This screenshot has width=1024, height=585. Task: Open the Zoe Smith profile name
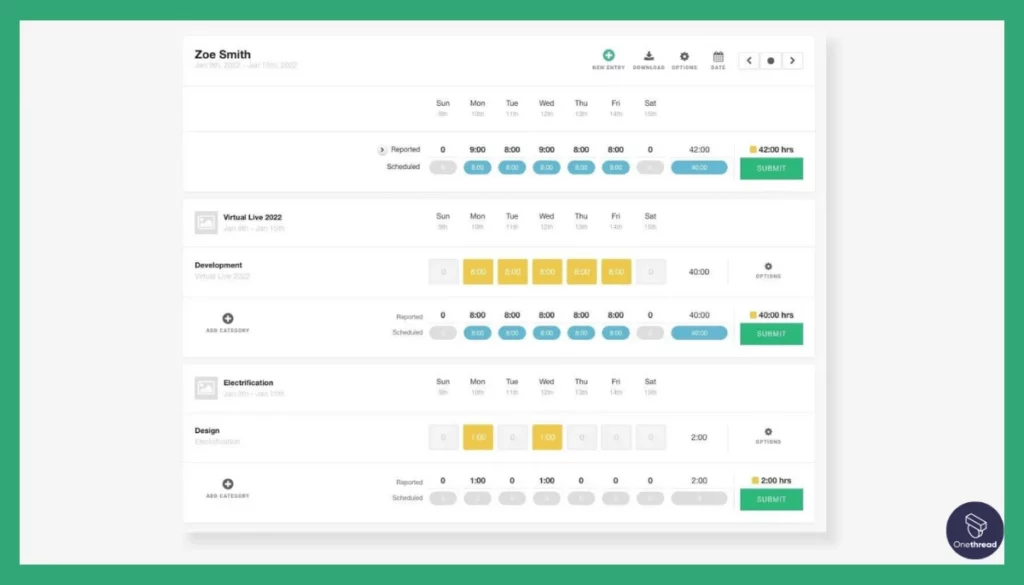(222, 55)
